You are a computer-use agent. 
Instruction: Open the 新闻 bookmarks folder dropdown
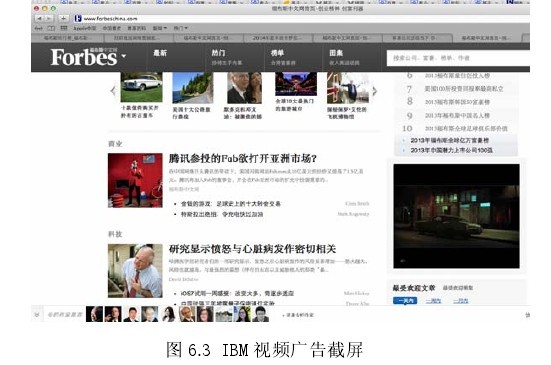click(x=160, y=28)
